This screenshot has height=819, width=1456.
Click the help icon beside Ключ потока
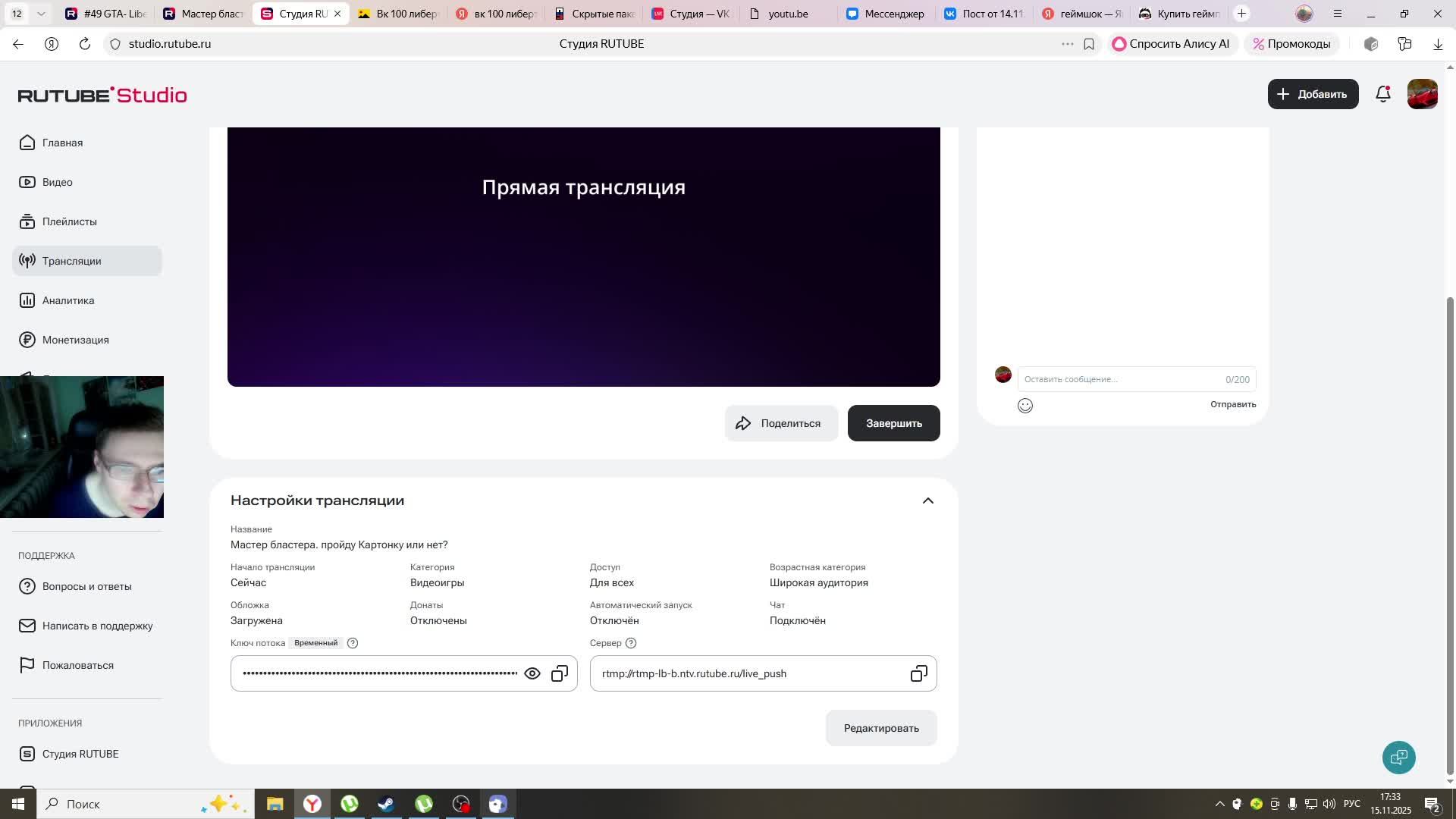pyautogui.click(x=353, y=643)
